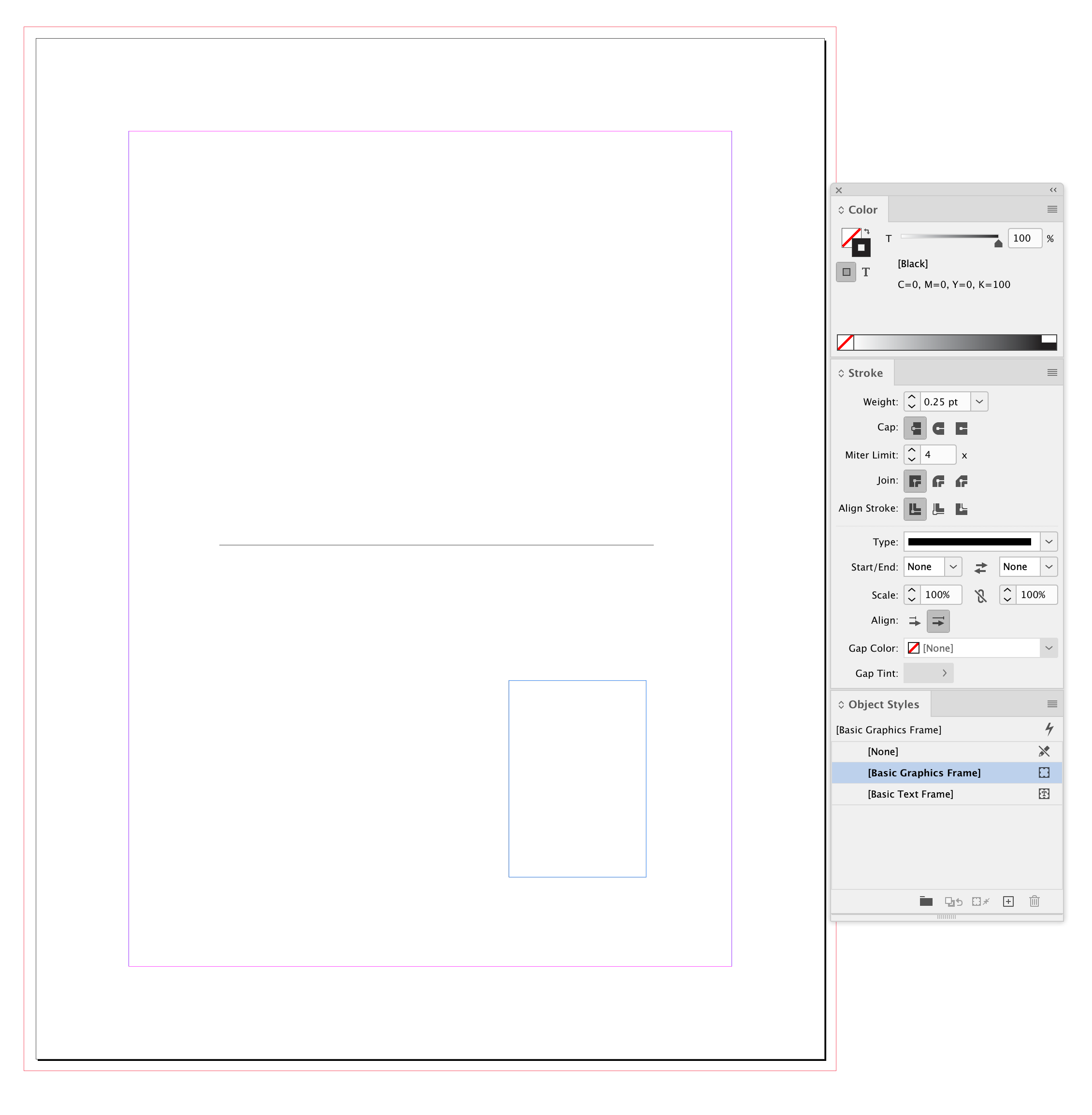Swap start and end arrowheads
Image resolution: width=1092 pixels, height=1115 pixels.
(x=981, y=567)
